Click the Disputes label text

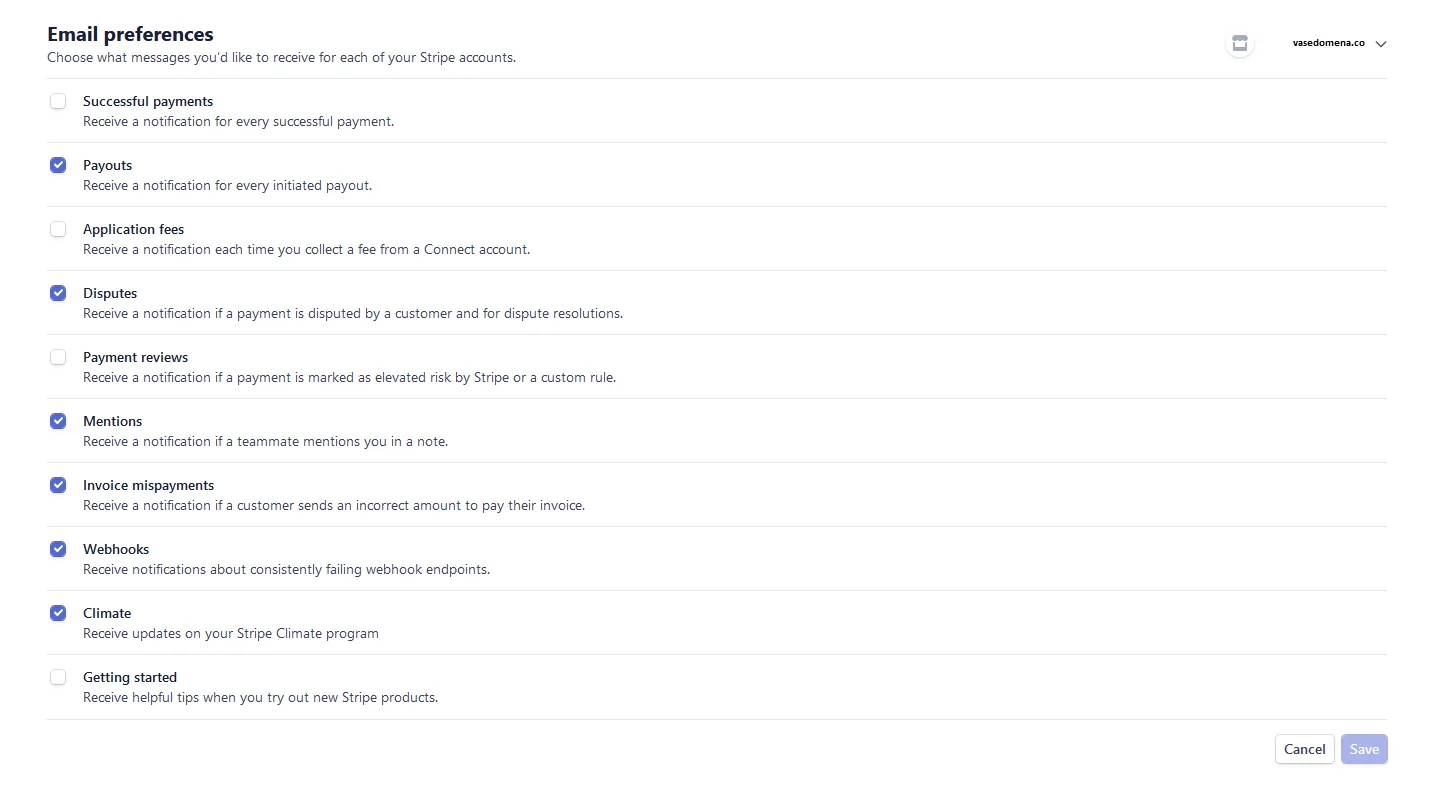click(x=110, y=293)
